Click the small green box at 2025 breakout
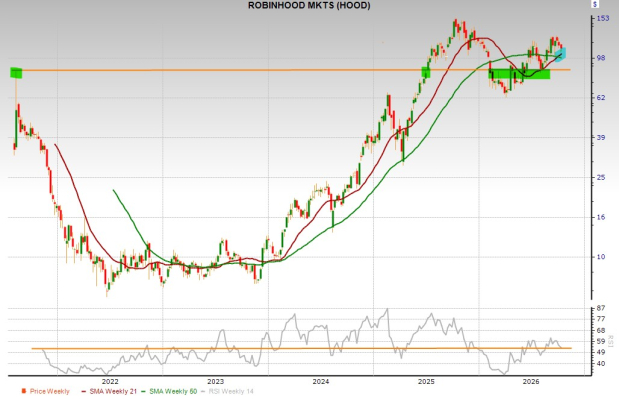Viewport: 619px width, 399px height. 426,72
